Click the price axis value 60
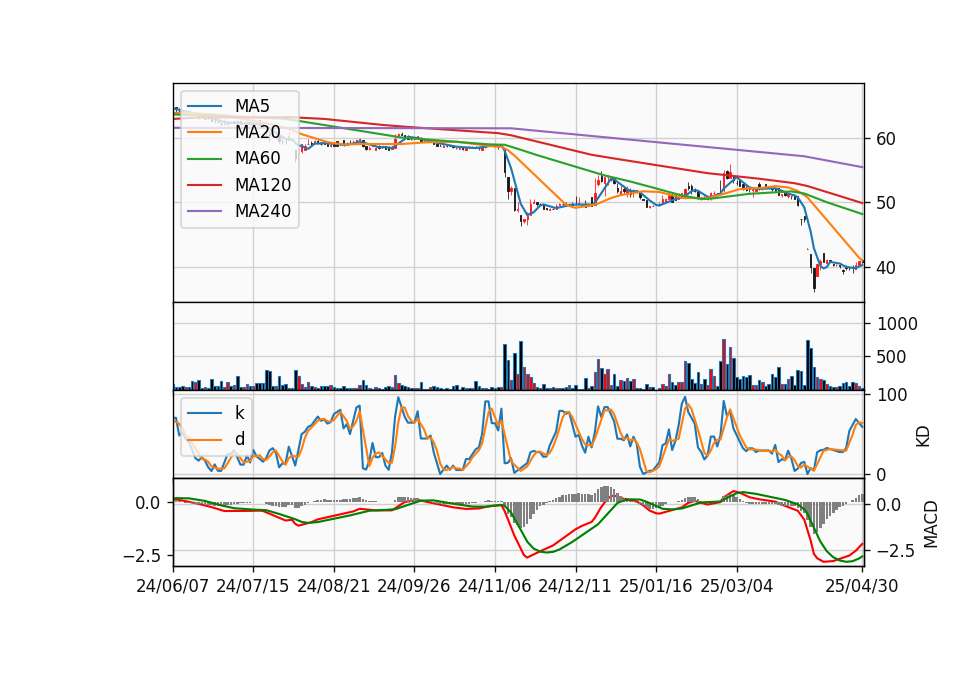 [x=886, y=139]
